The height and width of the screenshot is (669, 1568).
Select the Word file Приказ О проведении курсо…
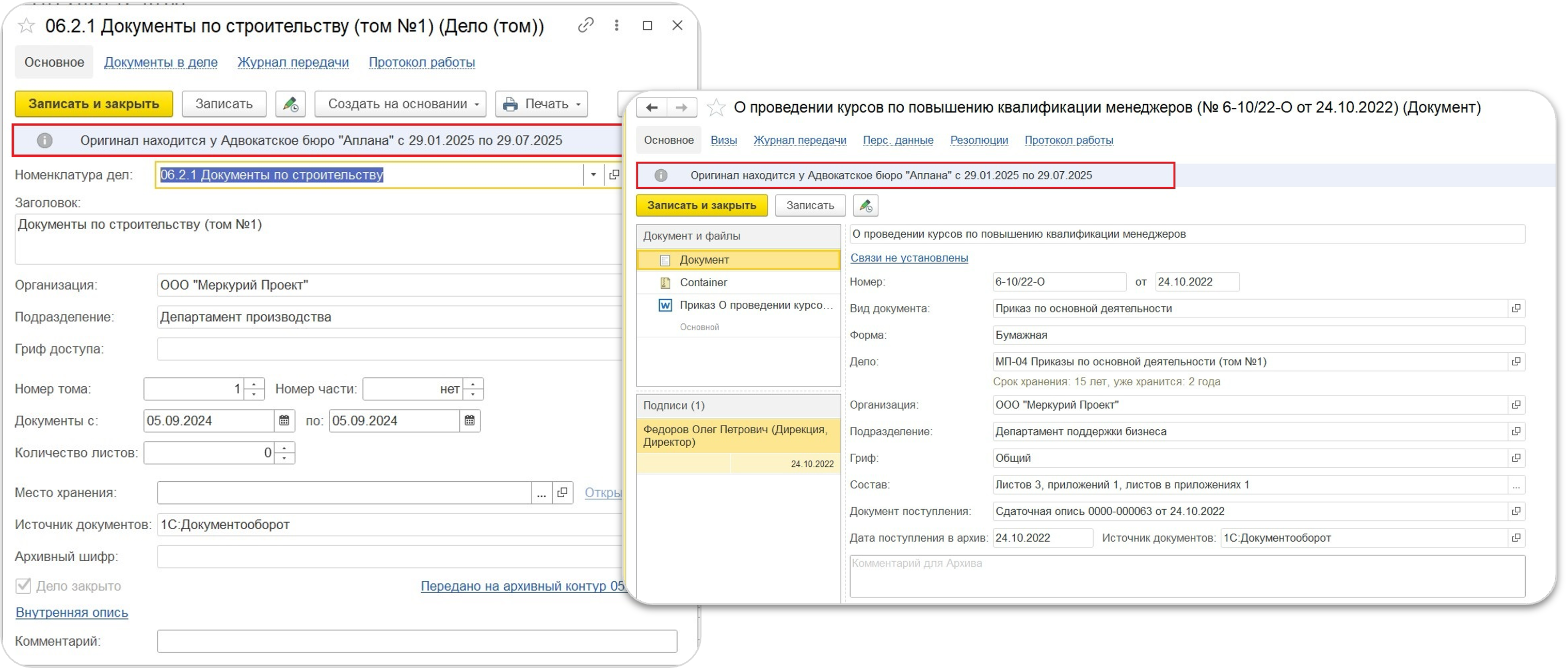tap(739, 305)
